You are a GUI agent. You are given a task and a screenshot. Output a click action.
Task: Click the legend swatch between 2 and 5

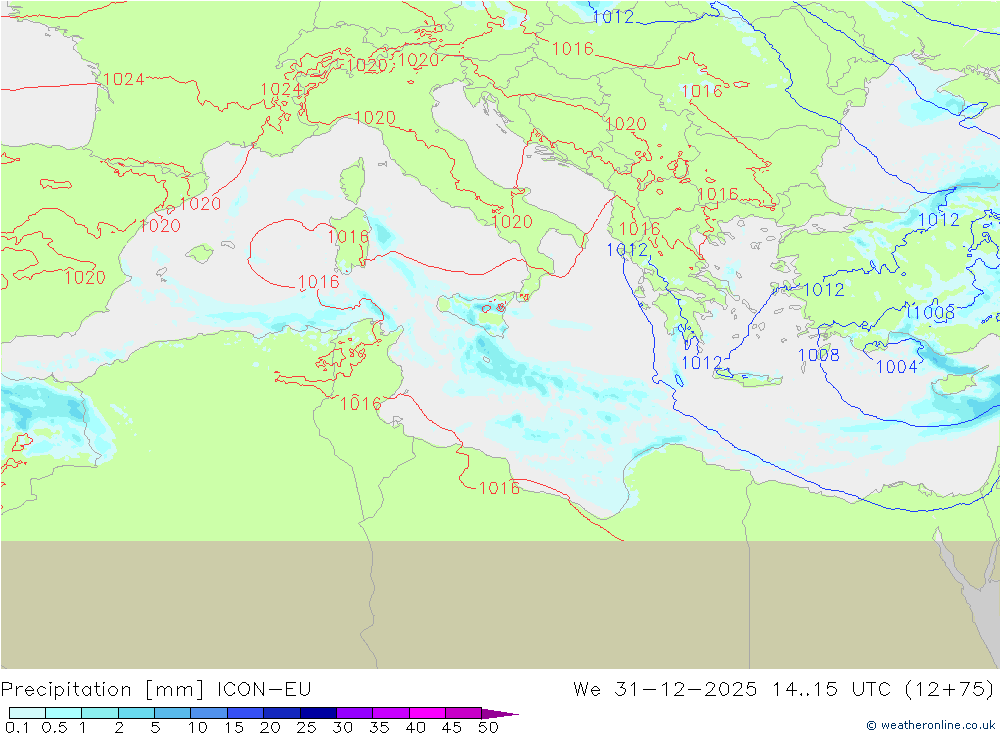[136, 713]
